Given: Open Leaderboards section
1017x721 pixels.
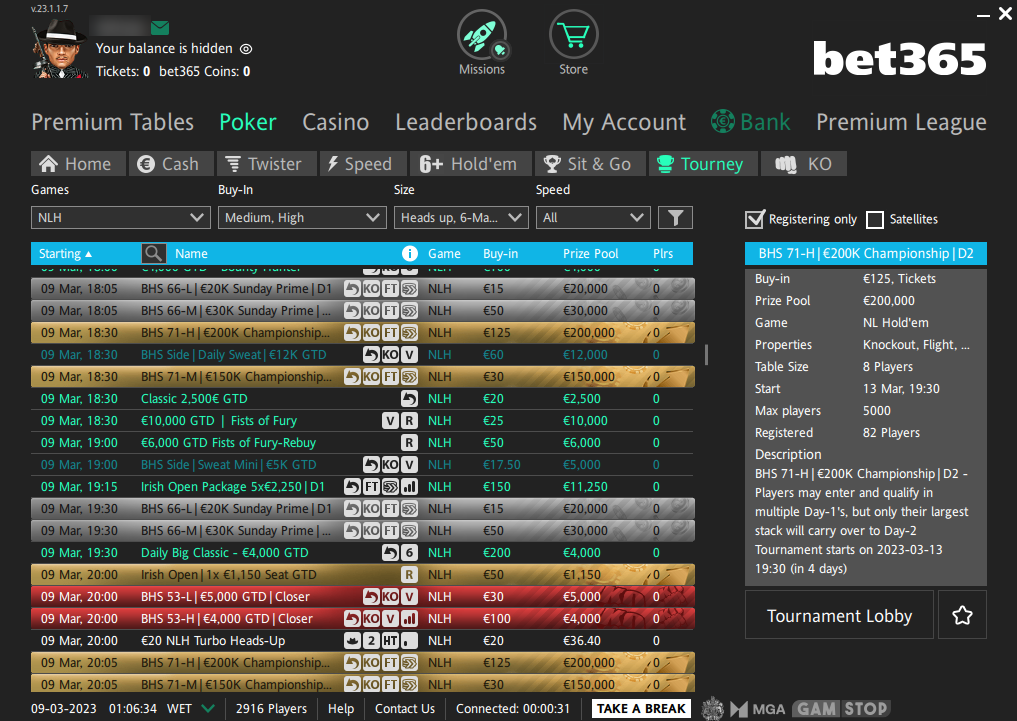Looking at the screenshot, I should pyautogui.click(x=466, y=122).
